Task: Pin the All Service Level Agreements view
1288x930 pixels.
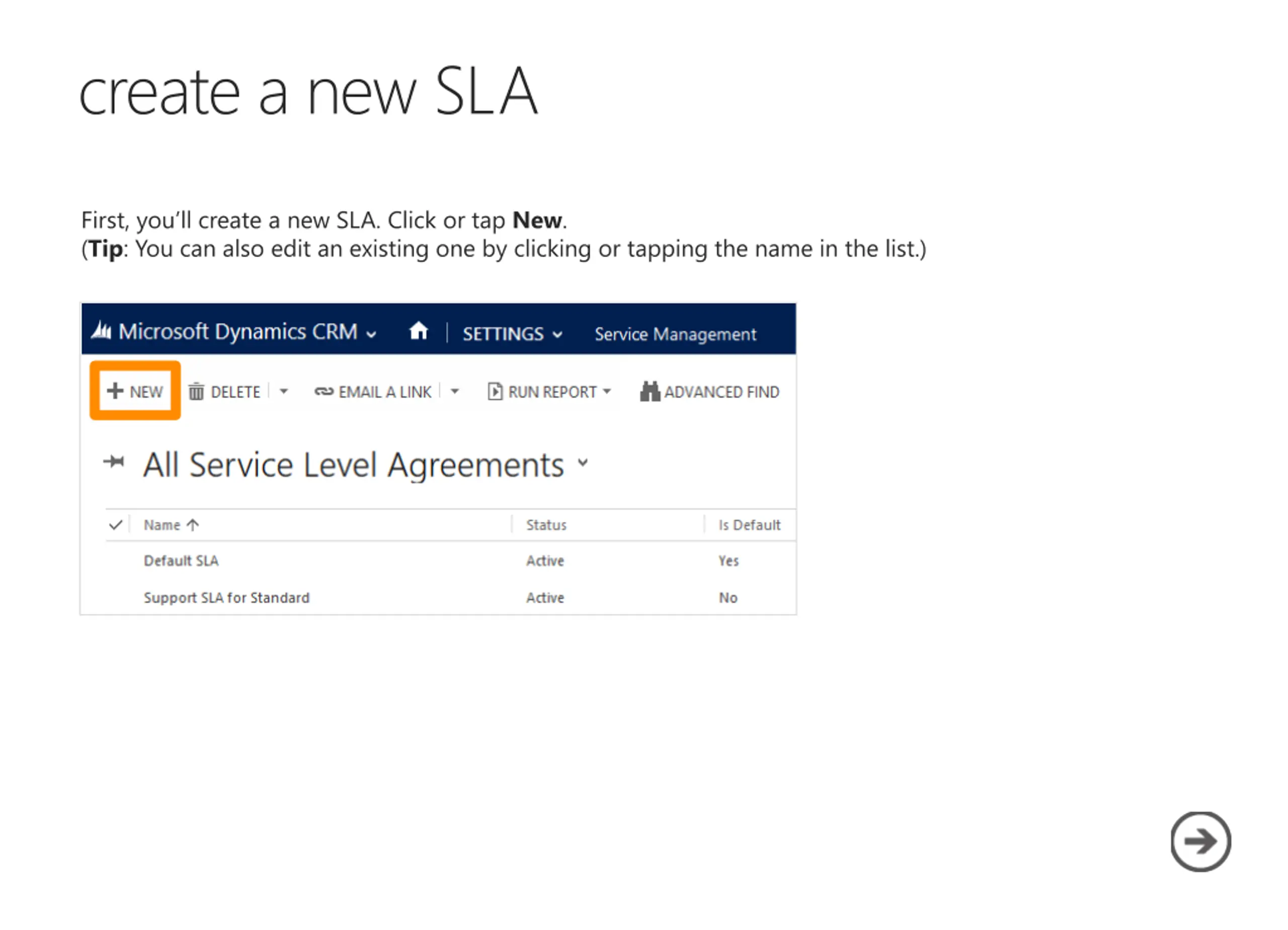Action: pos(114,462)
